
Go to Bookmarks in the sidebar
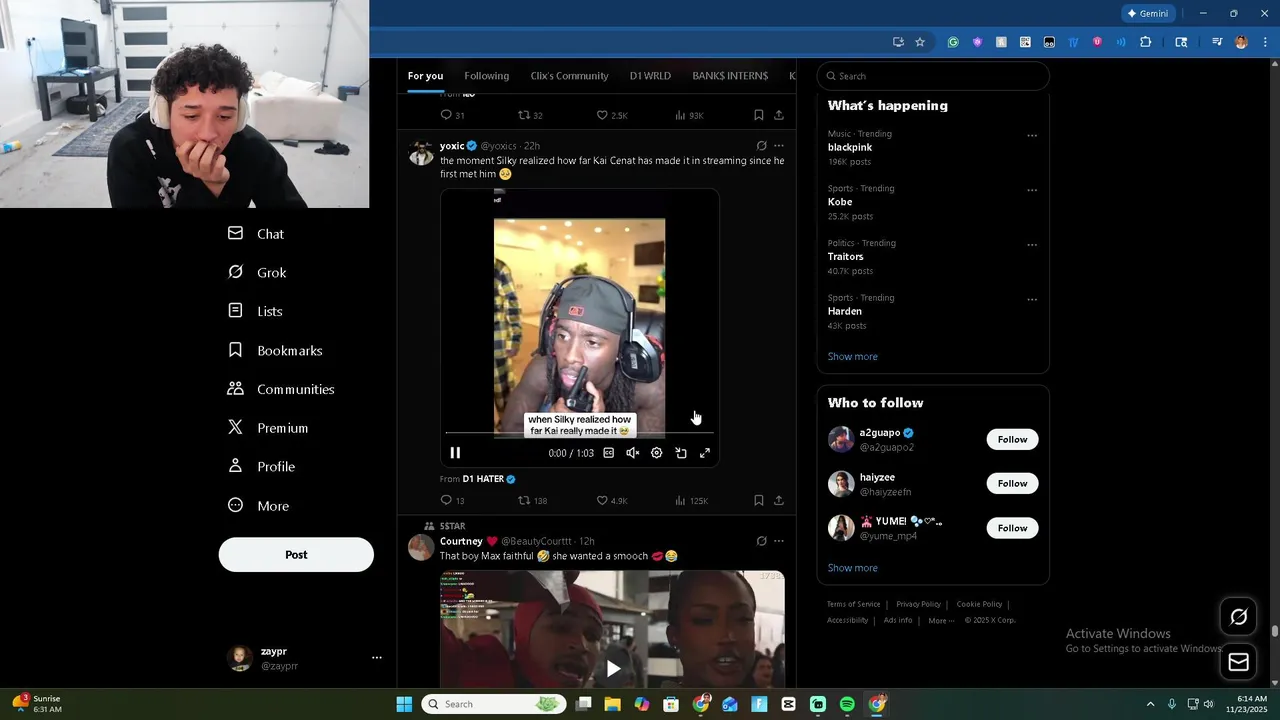[275, 350]
